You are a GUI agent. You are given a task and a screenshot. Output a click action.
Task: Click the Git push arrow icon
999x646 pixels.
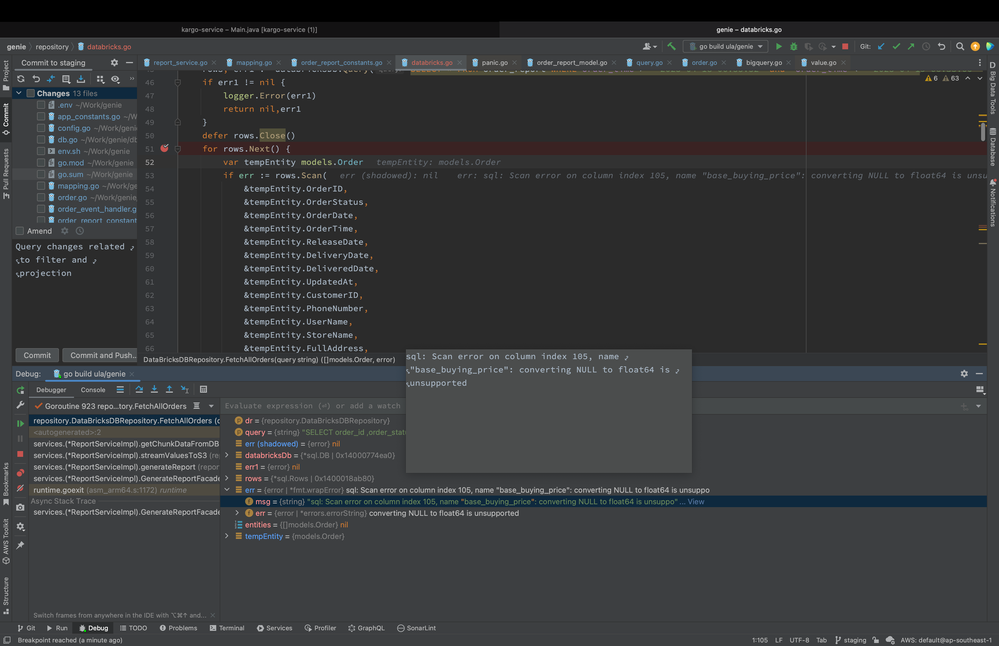click(x=910, y=46)
